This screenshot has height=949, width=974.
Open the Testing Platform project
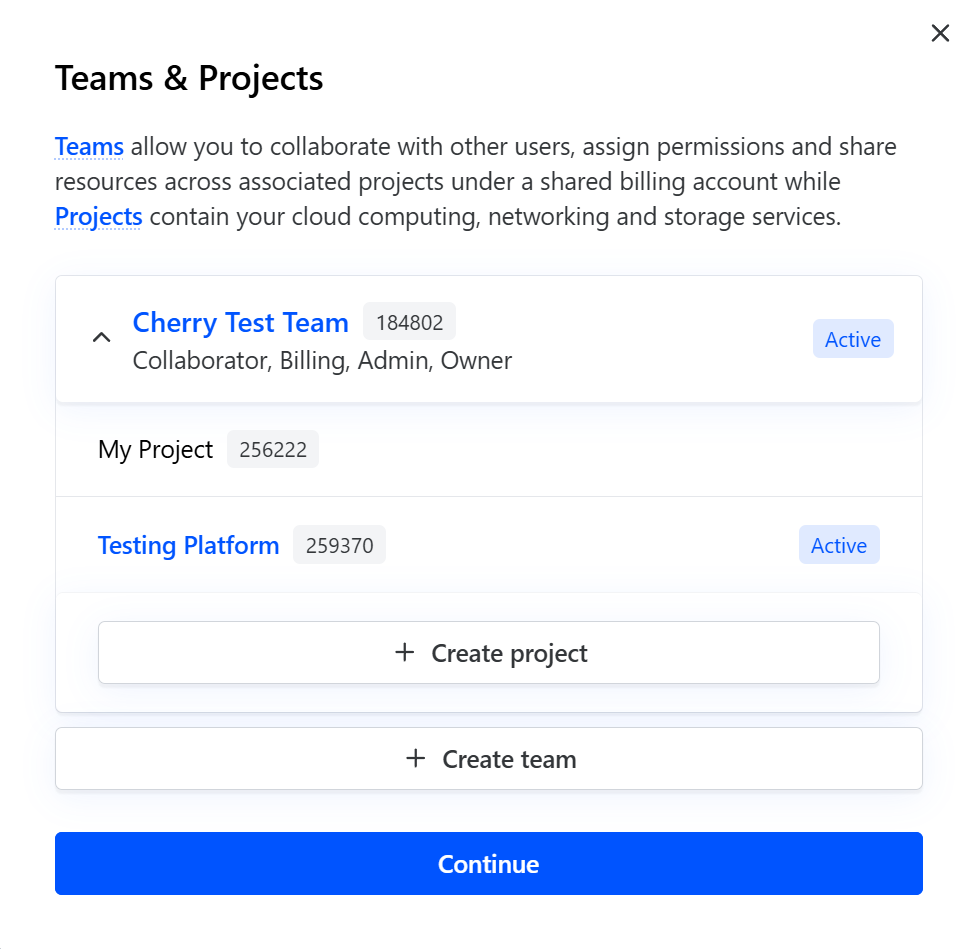click(x=188, y=546)
